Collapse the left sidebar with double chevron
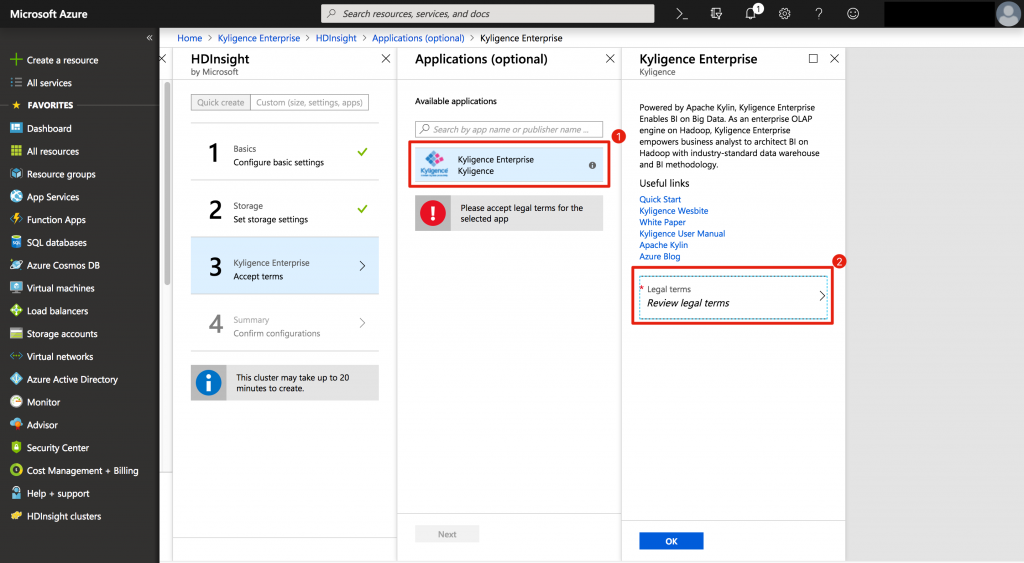The image size is (1024, 563). (150, 38)
